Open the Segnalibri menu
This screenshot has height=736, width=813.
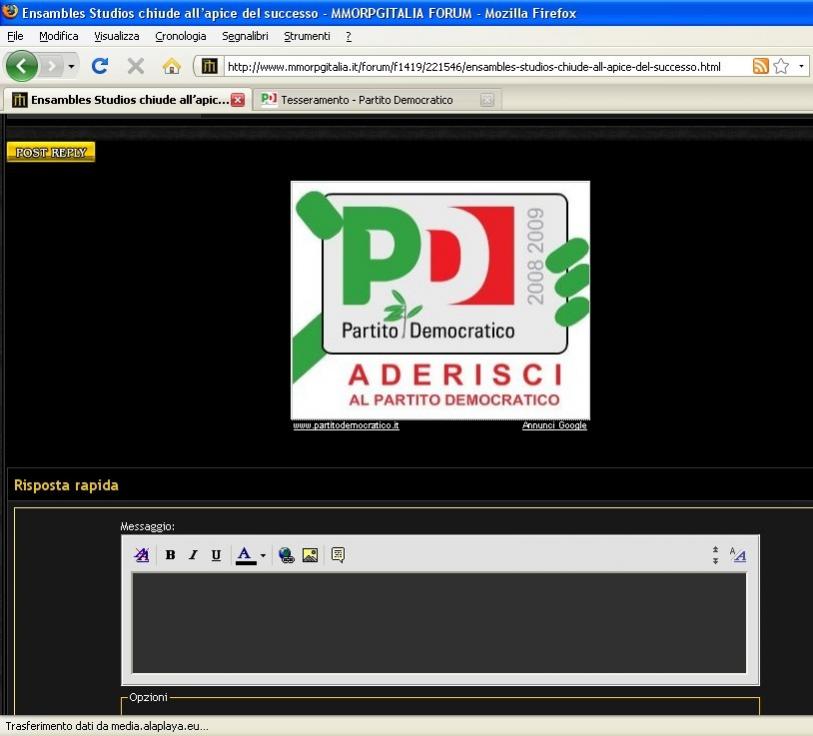[245, 36]
